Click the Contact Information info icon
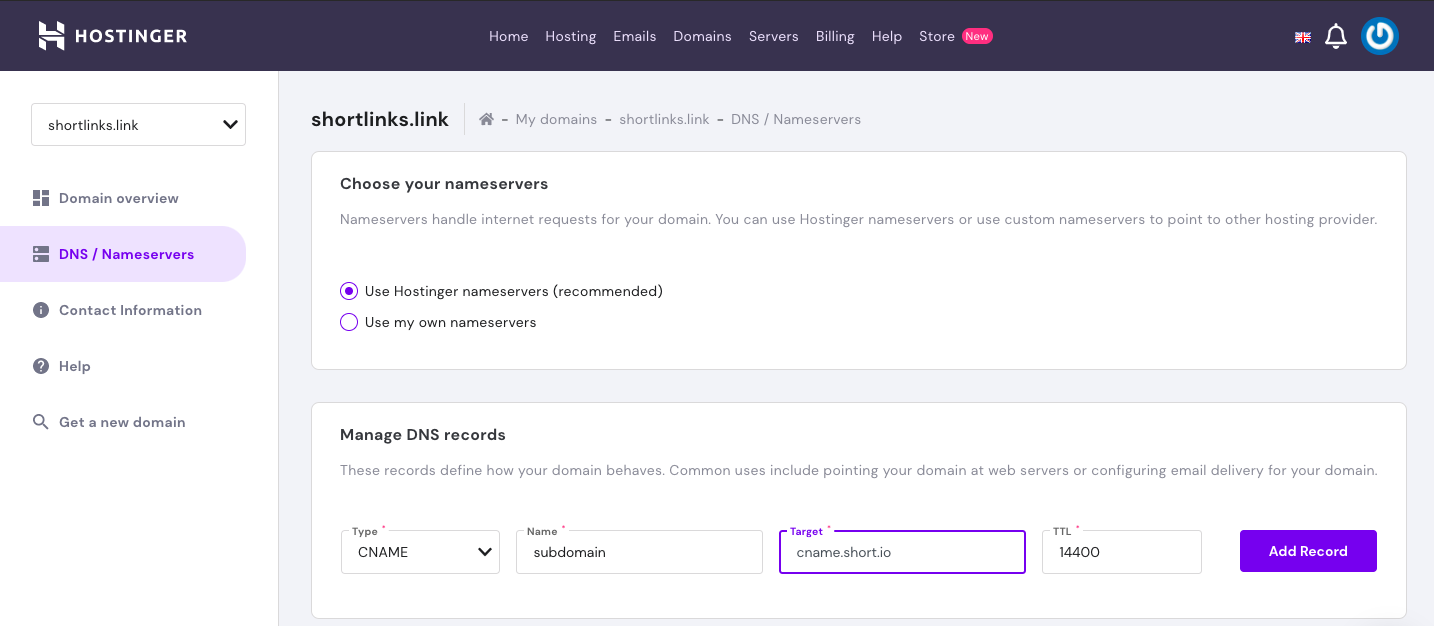Image resolution: width=1434 pixels, height=626 pixels. click(41, 310)
